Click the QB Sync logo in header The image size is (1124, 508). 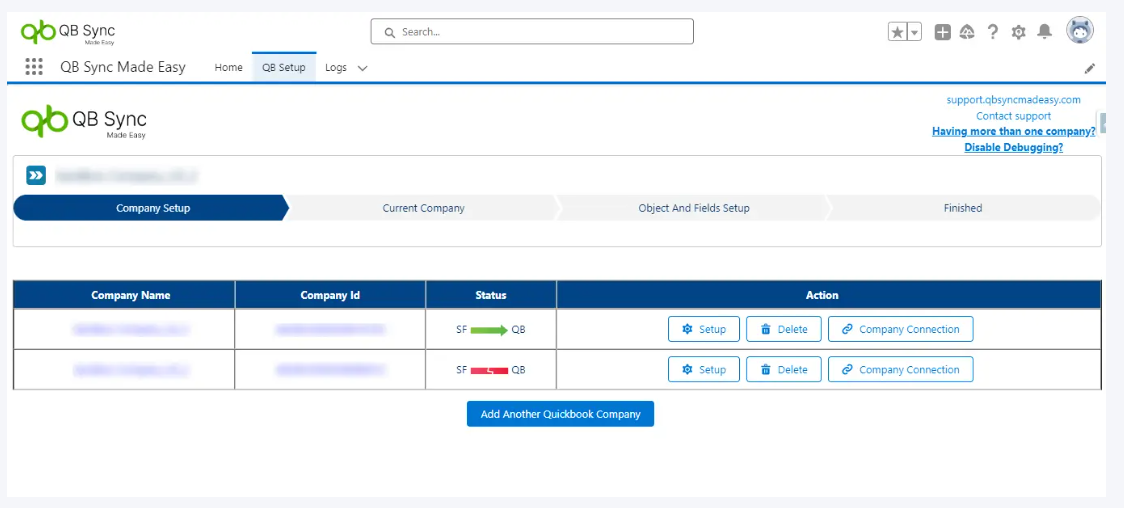coord(67,32)
